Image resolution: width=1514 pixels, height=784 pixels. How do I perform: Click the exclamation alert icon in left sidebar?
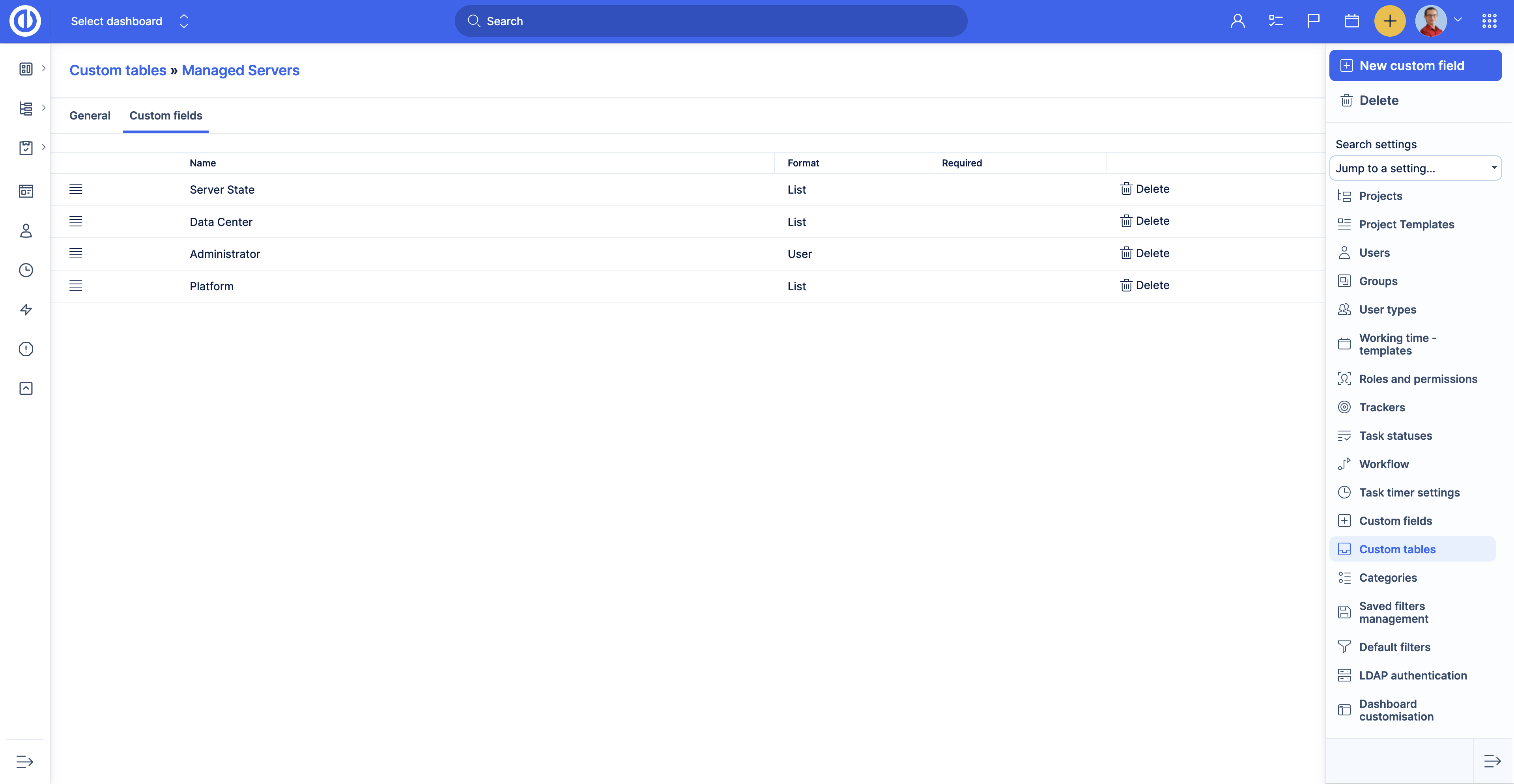(26, 349)
